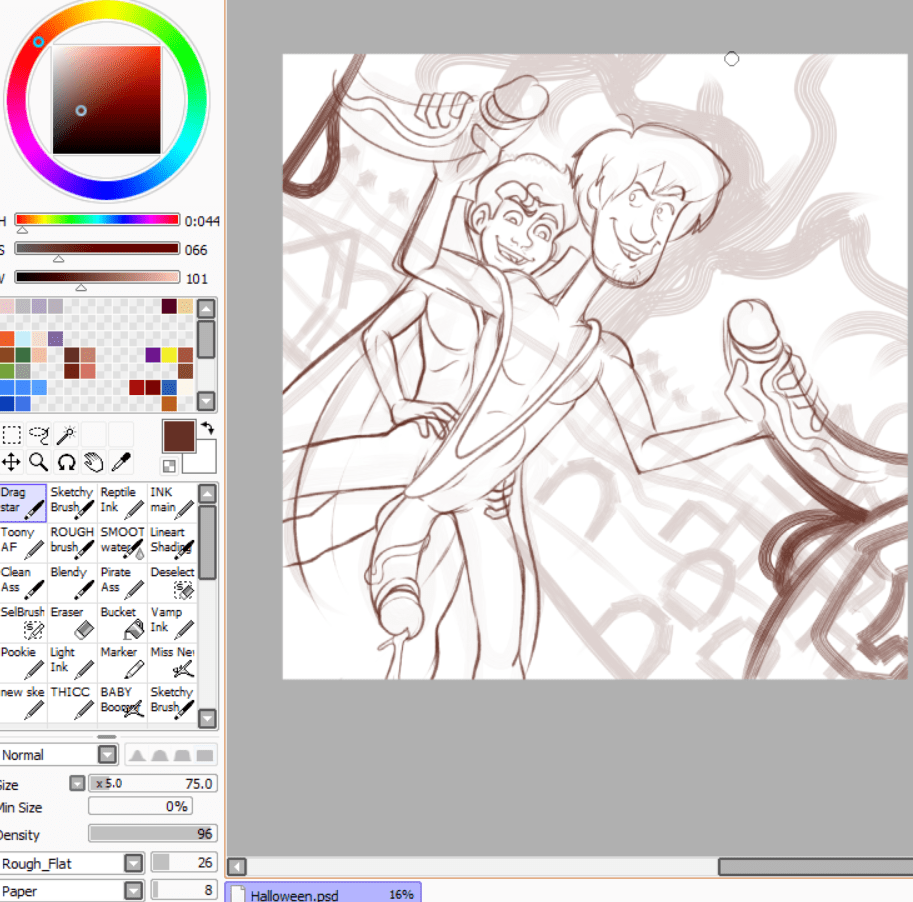Select the rectangular Selection tool
Viewport: 913px width, 902px height.
(11, 435)
